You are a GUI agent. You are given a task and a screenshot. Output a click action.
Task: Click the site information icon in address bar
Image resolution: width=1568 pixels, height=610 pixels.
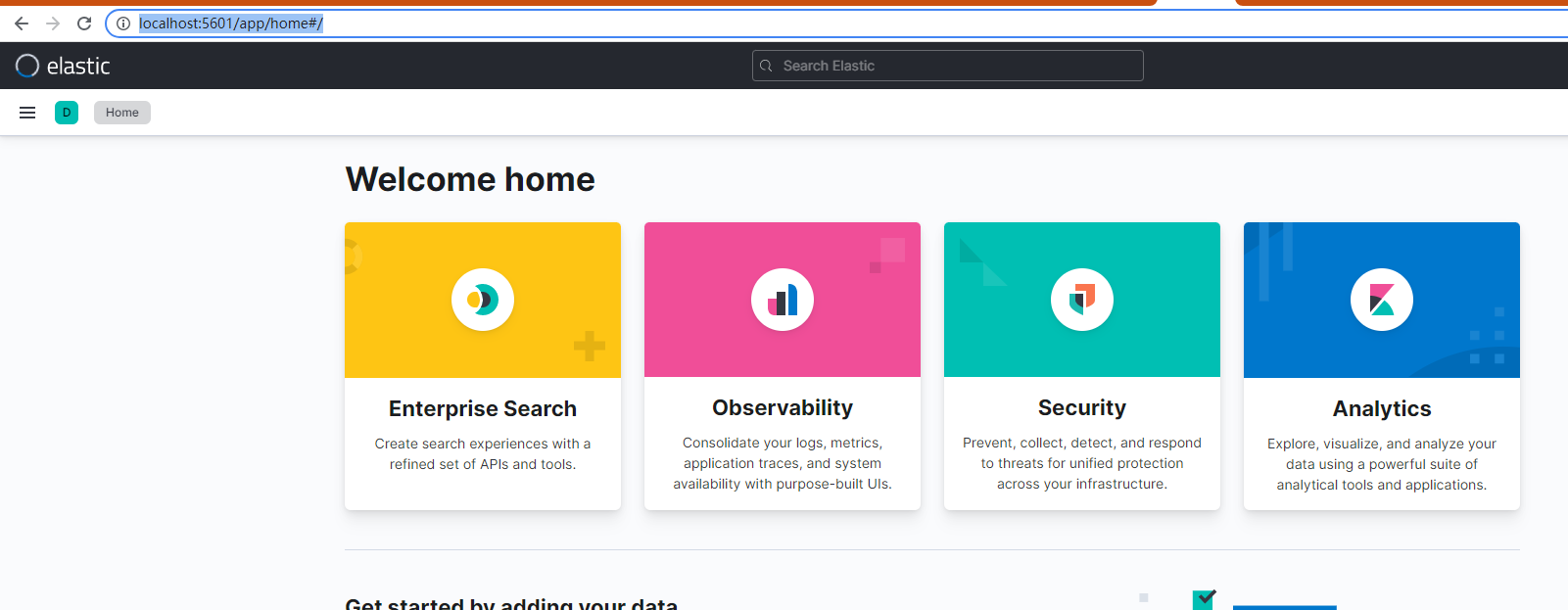[123, 23]
